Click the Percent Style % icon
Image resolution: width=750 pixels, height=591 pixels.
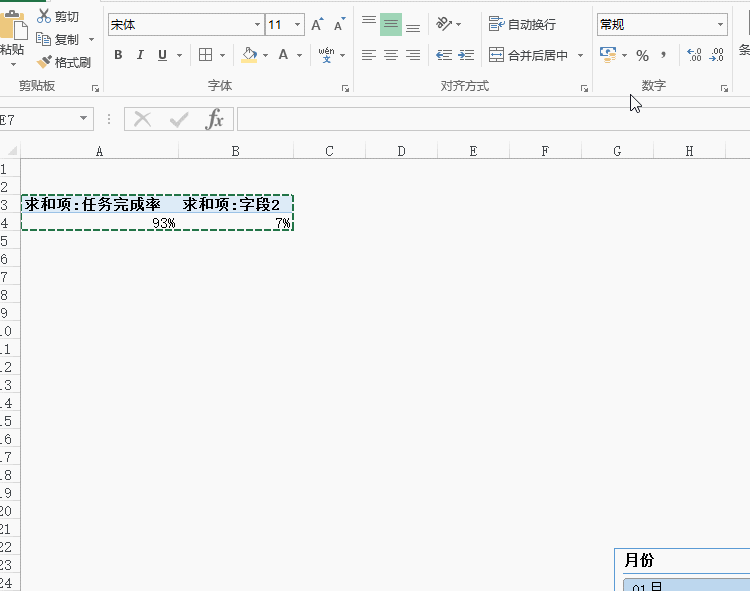642,55
